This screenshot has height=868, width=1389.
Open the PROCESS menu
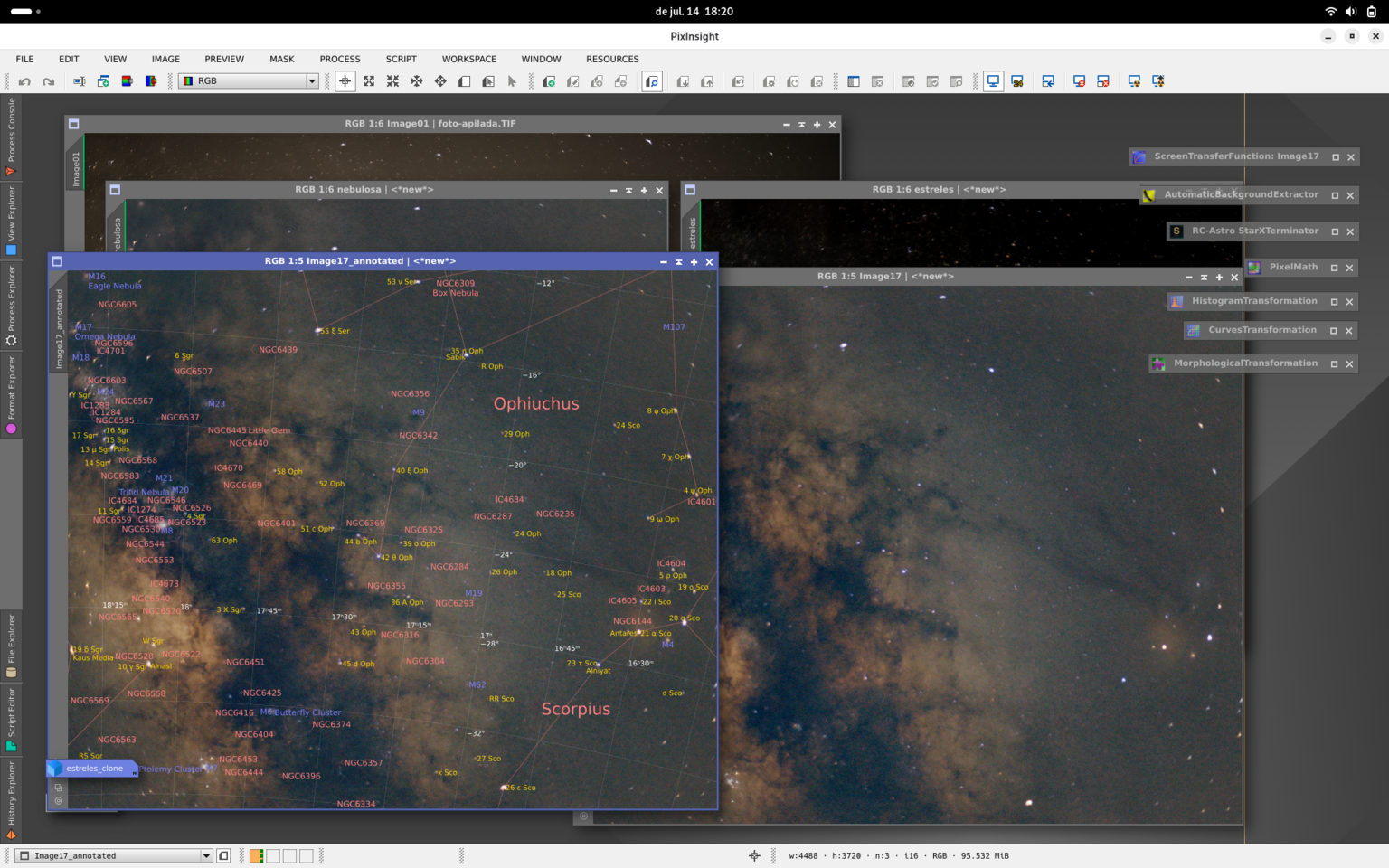(340, 59)
